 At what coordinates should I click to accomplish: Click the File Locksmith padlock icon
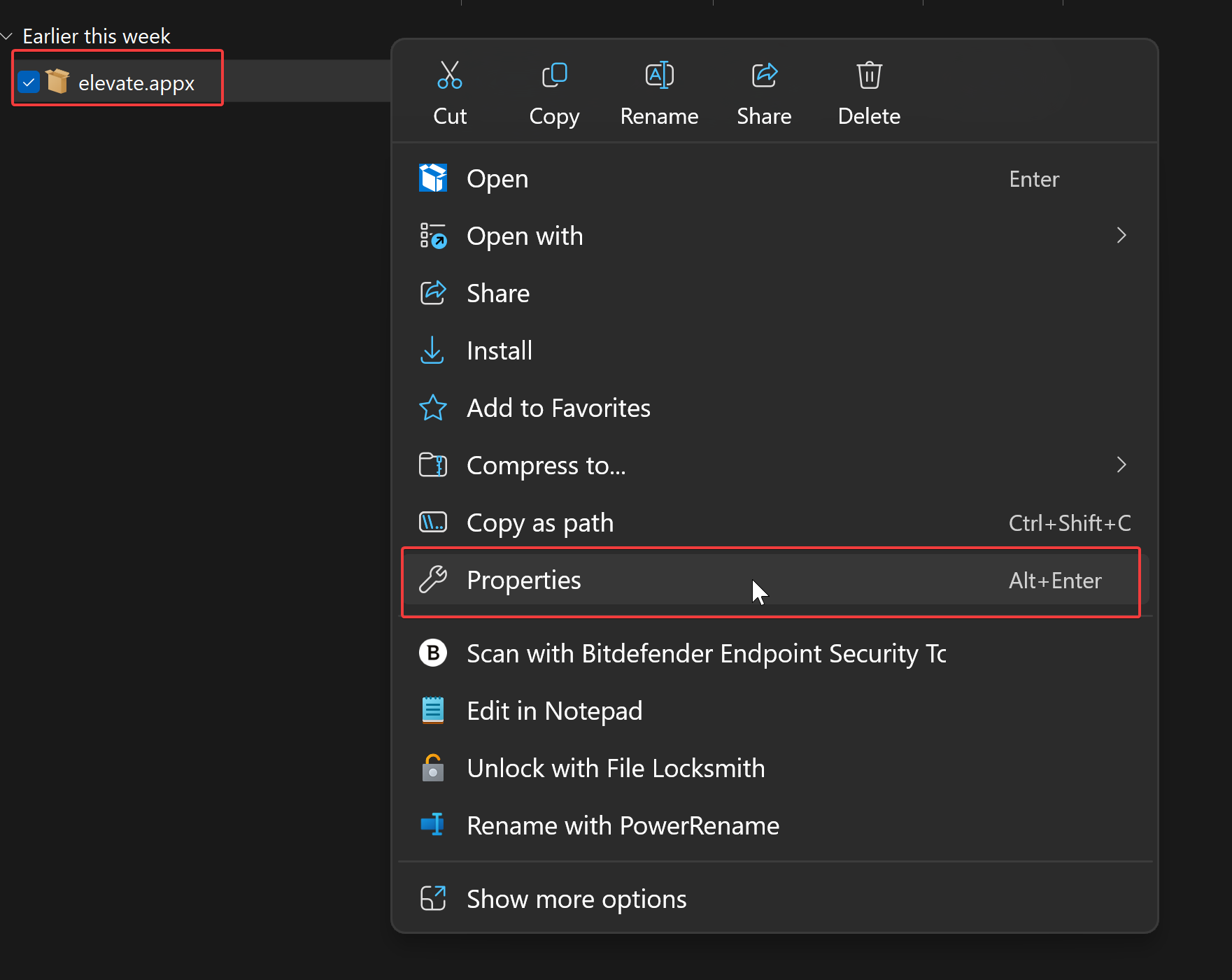433,767
